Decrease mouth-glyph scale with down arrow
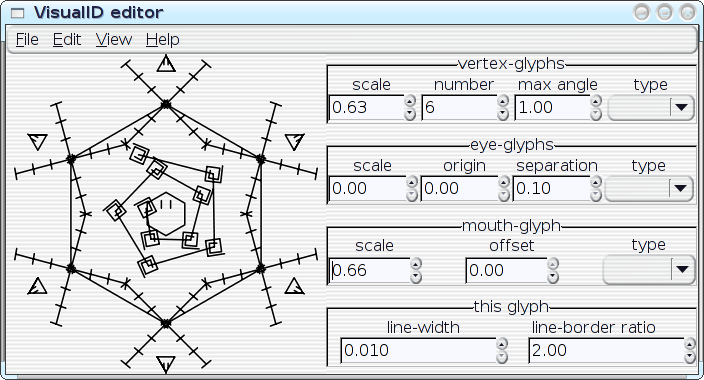This screenshot has width=704, height=380. [416, 277]
